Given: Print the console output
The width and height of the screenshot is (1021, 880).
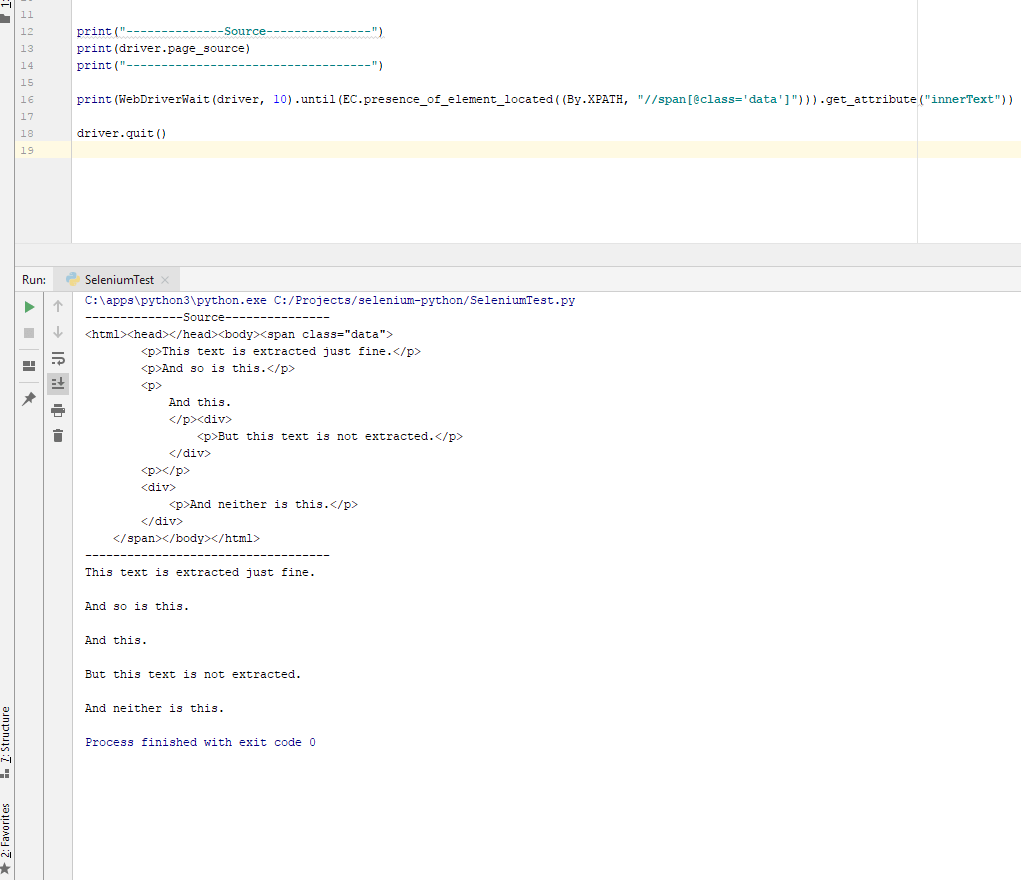Looking at the screenshot, I should pos(58,410).
